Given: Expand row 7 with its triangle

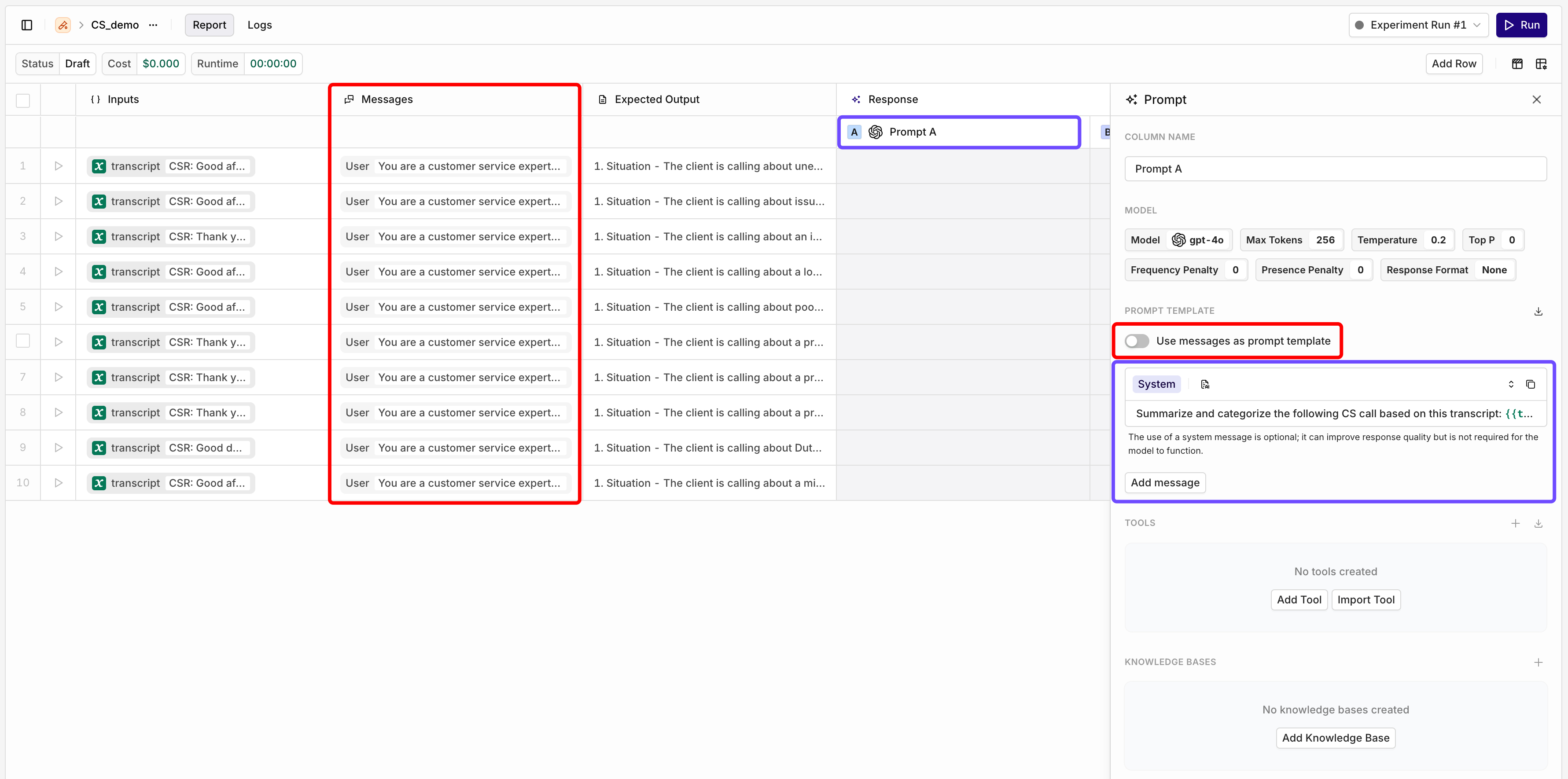Looking at the screenshot, I should 59,377.
